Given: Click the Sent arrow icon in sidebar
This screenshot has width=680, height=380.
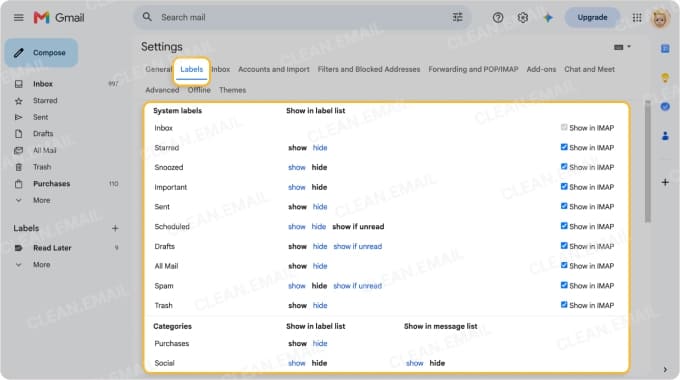Looking at the screenshot, I should (x=19, y=117).
